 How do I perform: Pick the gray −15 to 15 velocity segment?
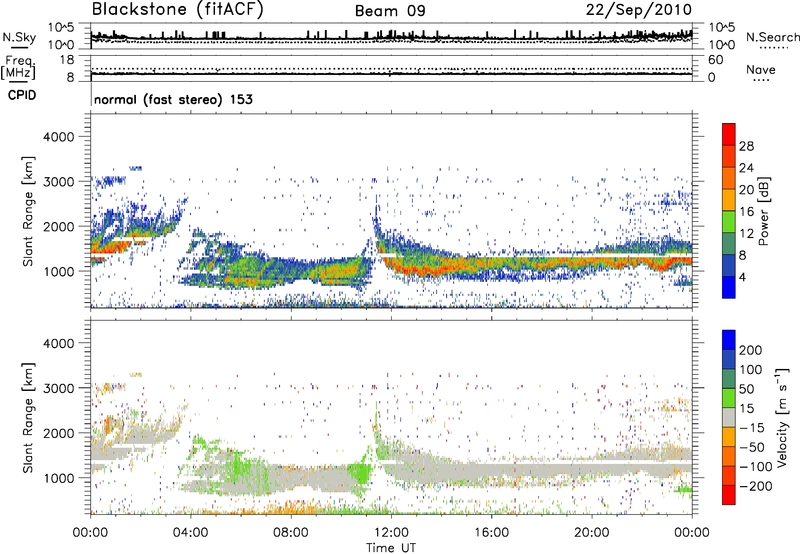(729, 418)
